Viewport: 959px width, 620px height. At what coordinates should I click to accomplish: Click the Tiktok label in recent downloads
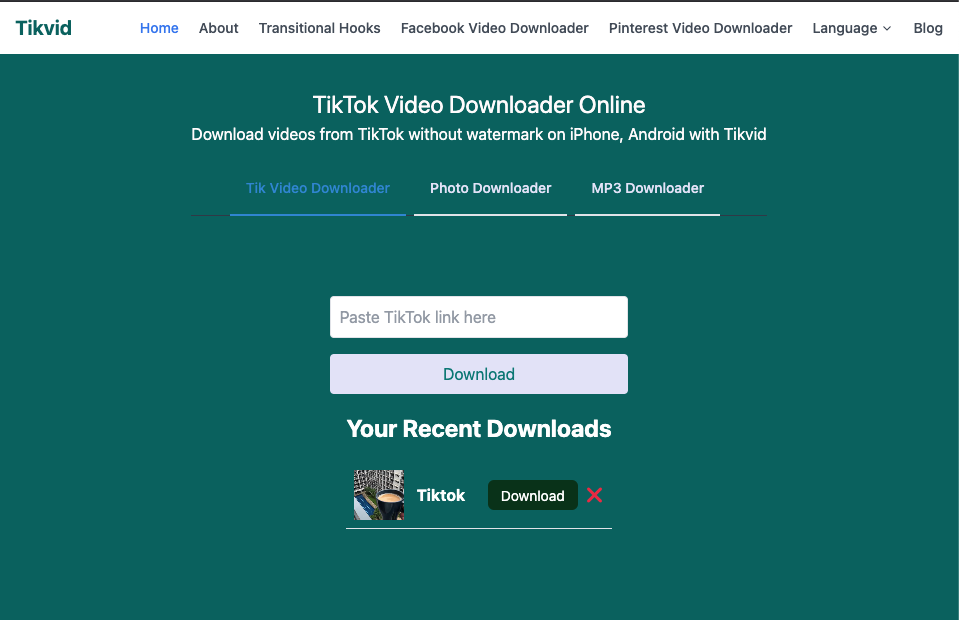click(440, 495)
